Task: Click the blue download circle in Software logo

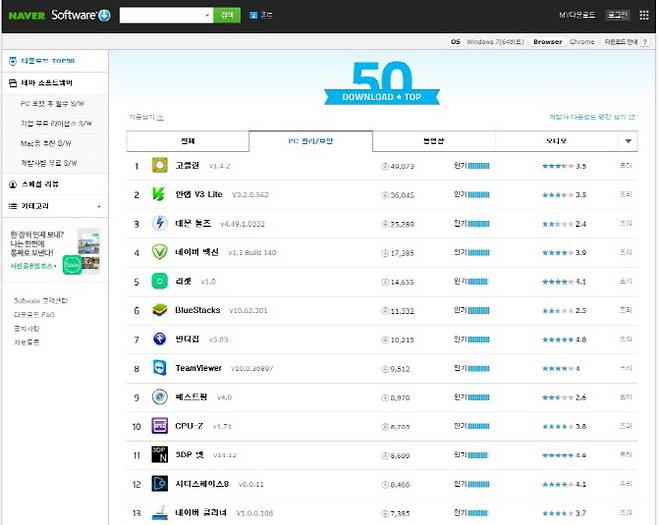Action: point(104,16)
